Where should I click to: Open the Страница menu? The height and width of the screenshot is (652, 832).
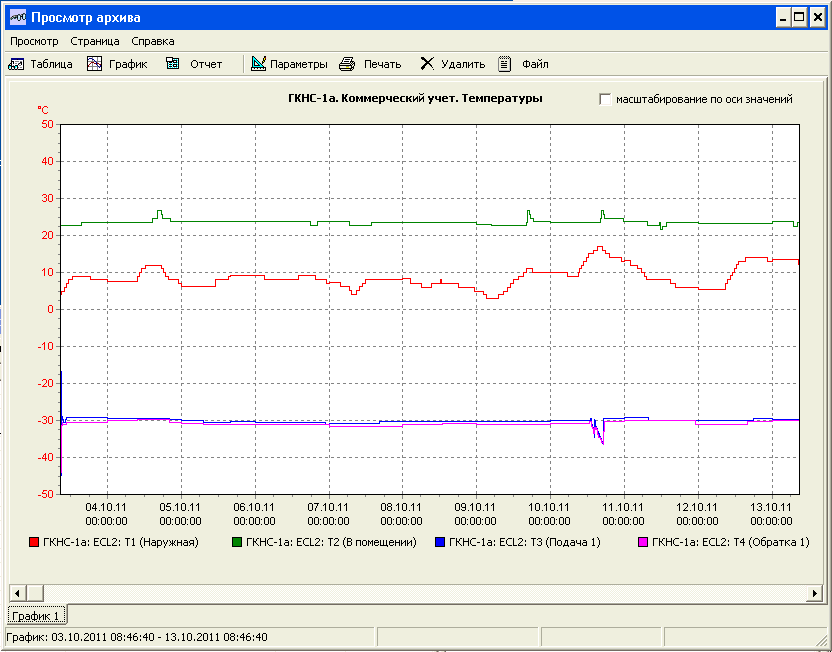coord(95,41)
